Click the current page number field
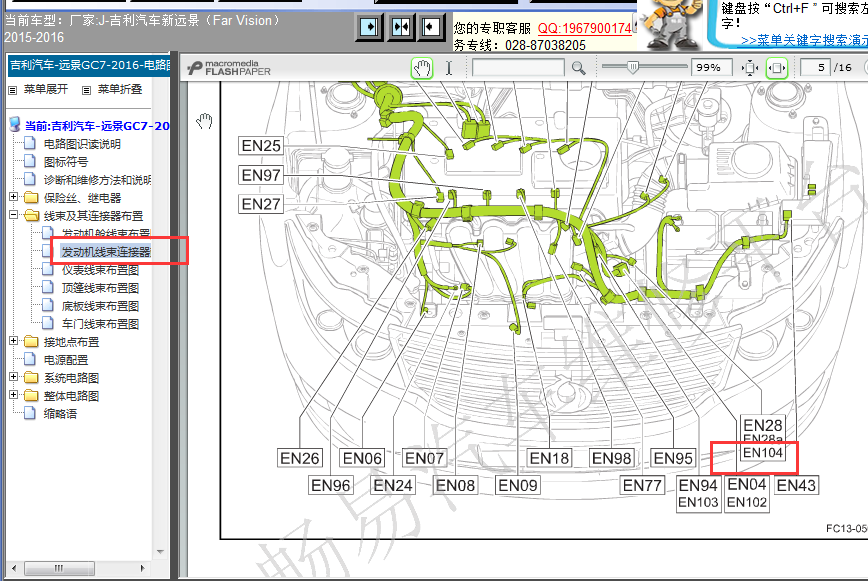Screen dimensions: 868x581 click(x=814, y=68)
